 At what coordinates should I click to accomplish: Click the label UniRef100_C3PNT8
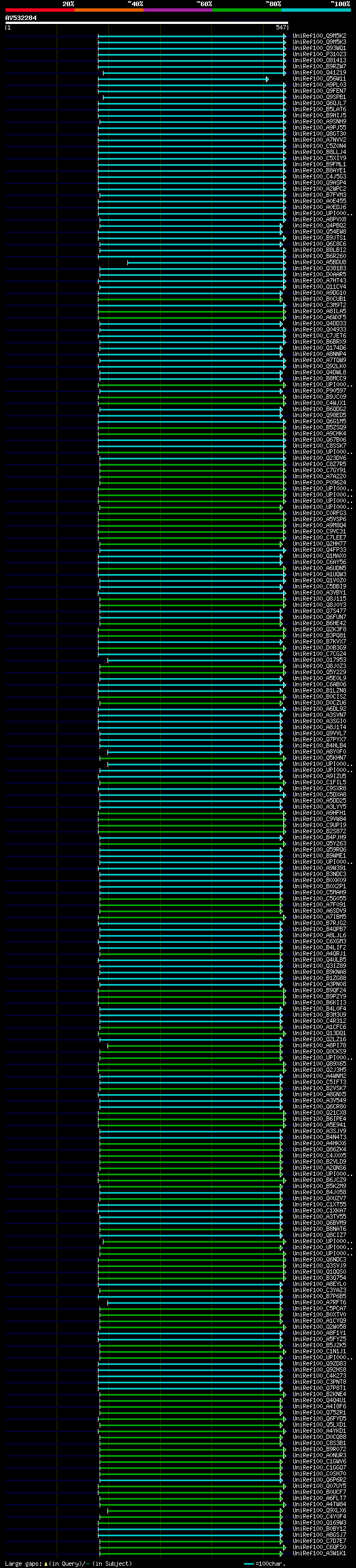319,1382
